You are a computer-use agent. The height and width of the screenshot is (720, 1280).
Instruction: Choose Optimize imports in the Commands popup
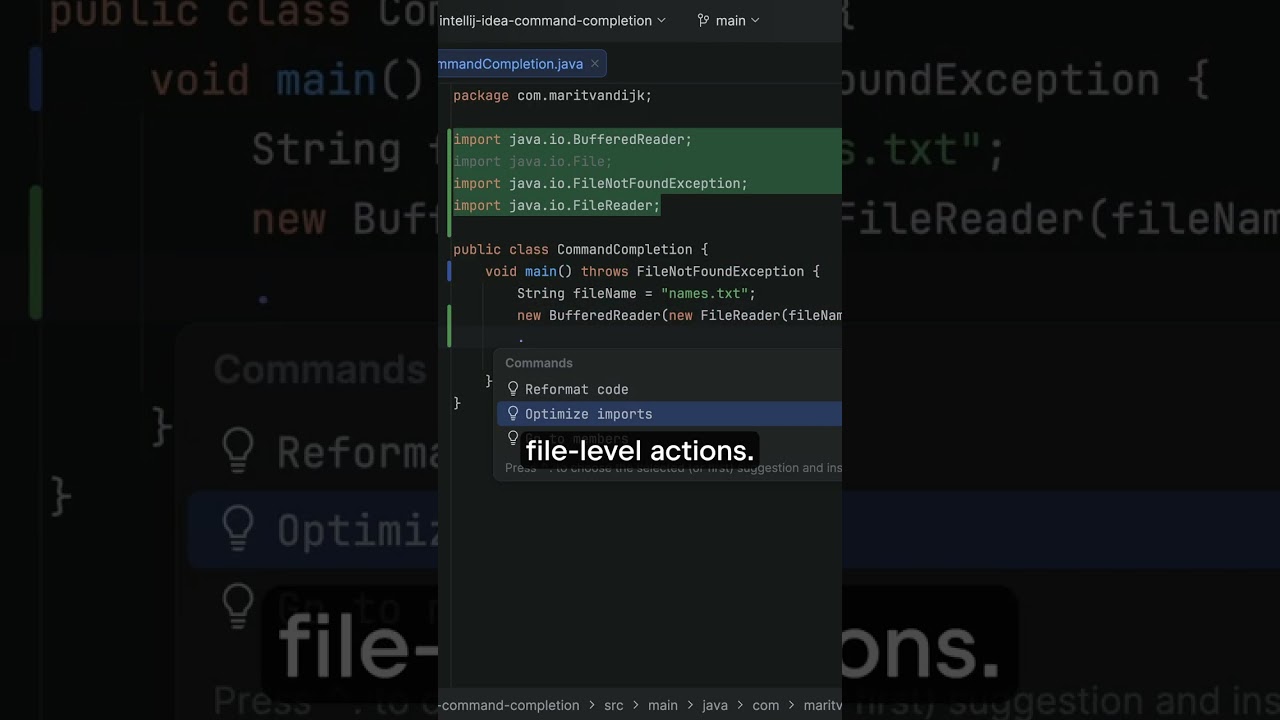click(x=669, y=414)
